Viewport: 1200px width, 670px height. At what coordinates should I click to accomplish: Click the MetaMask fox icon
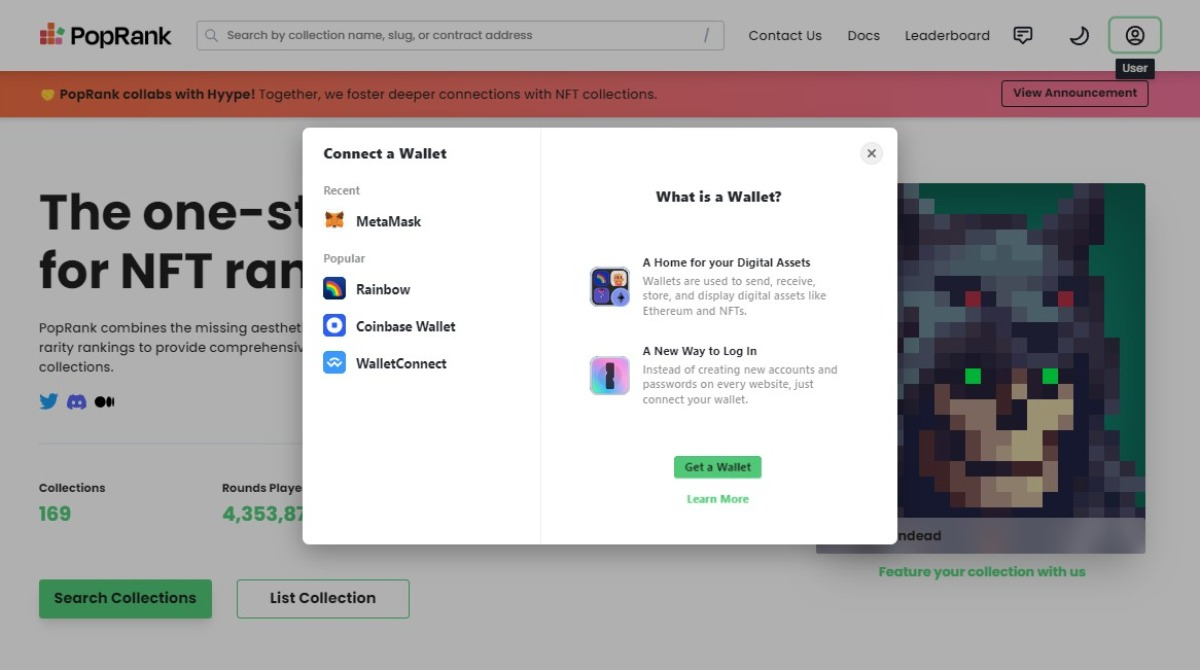[334, 220]
